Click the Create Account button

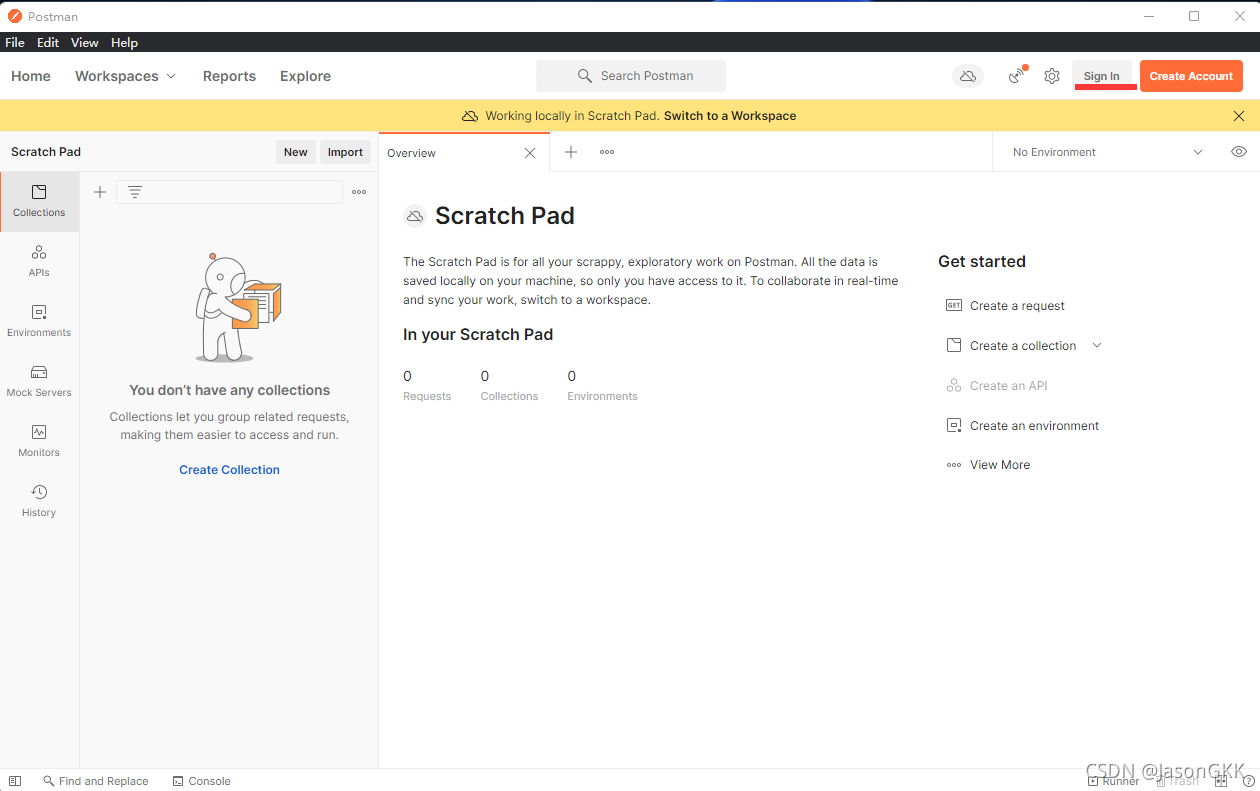pyautogui.click(x=1191, y=76)
